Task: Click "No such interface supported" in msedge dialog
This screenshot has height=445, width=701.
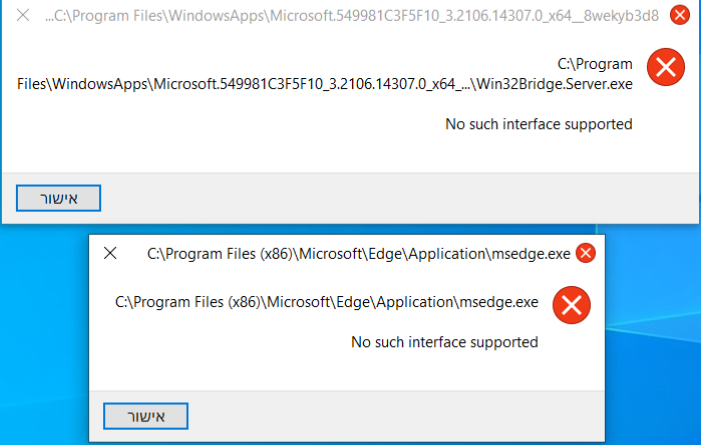Action: click(444, 342)
